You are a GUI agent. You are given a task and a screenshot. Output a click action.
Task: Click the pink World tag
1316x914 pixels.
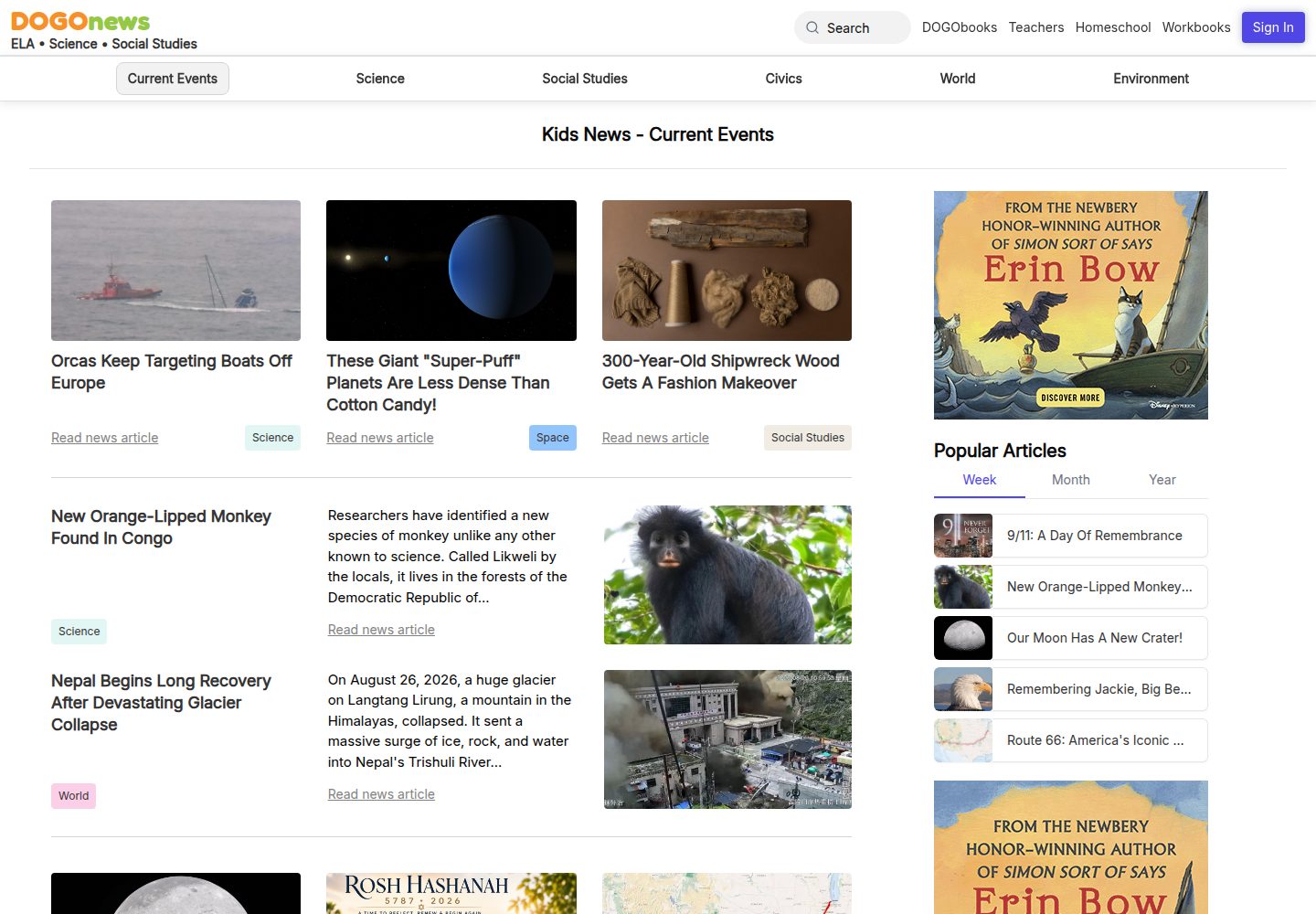(x=73, y=796)
